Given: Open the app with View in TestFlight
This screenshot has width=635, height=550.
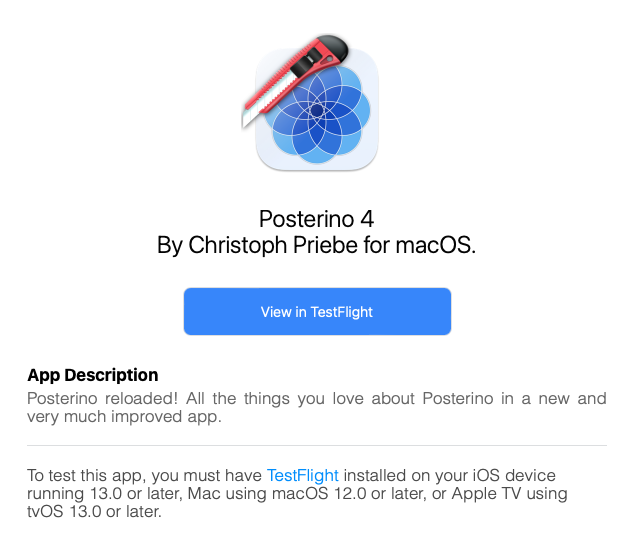Looking at the screenshot, I should [x=317, y=311].
